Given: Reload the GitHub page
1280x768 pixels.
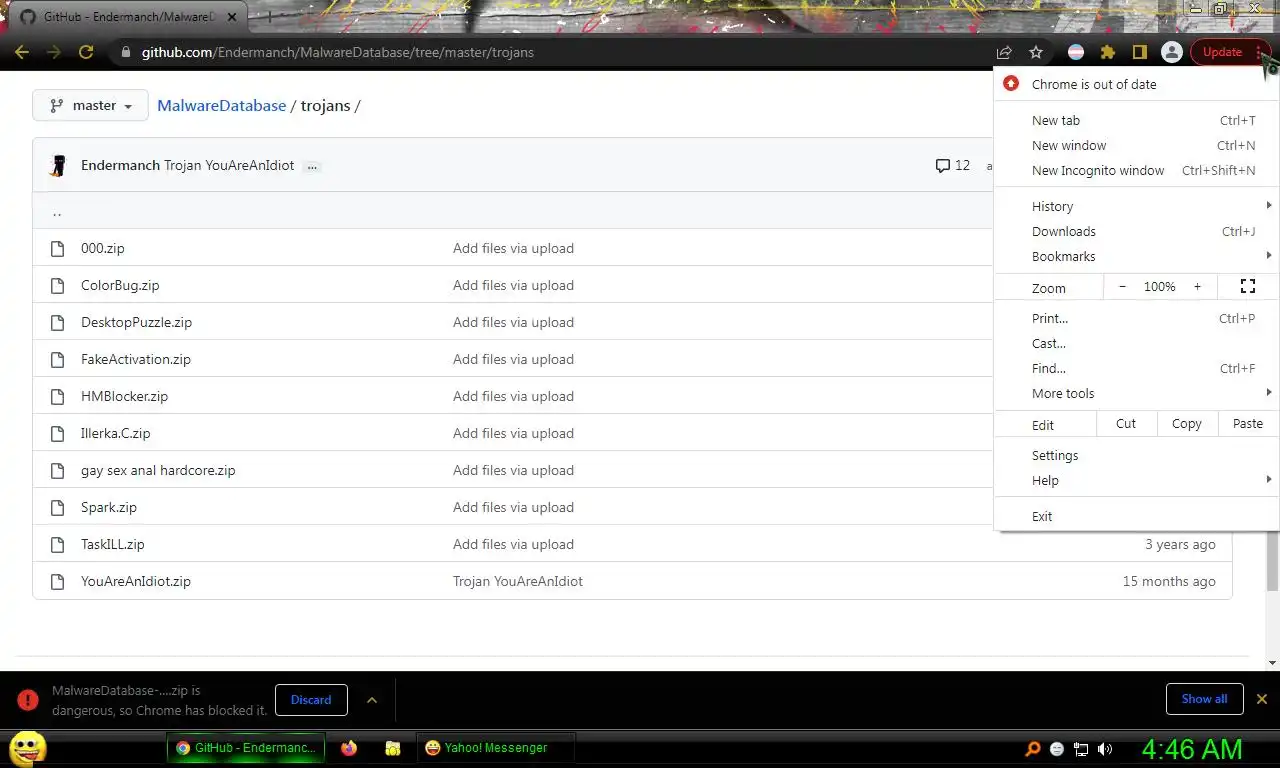Looking at the screenshot, I should 86,52.
